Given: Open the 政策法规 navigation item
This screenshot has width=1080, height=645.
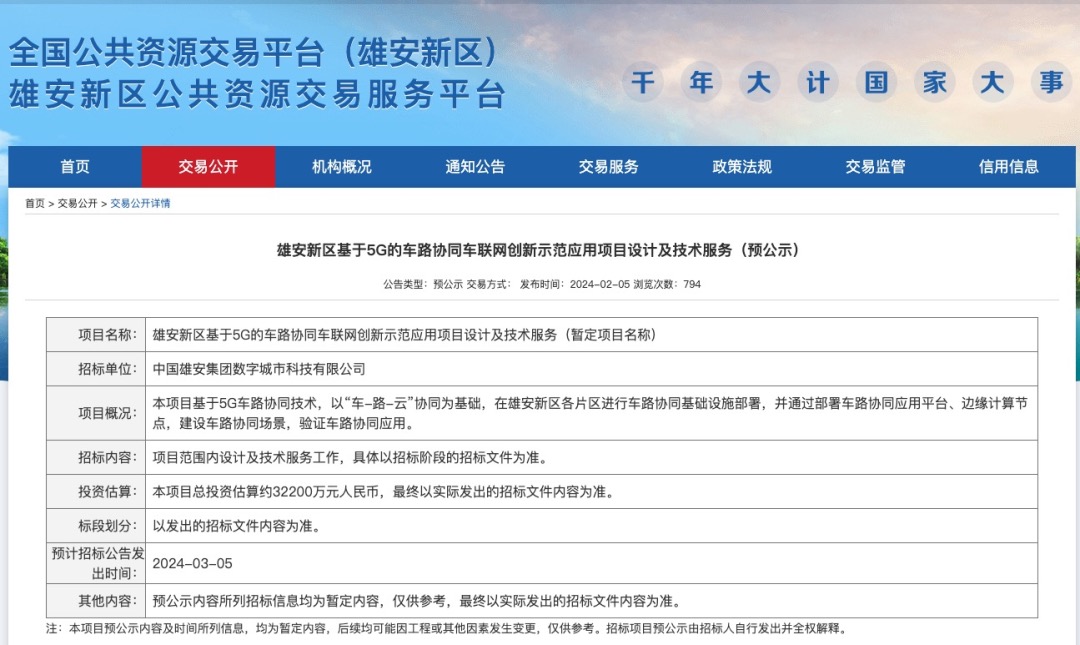Looking at the screenshot, I should pyautogui.click(x=742, y=167).
